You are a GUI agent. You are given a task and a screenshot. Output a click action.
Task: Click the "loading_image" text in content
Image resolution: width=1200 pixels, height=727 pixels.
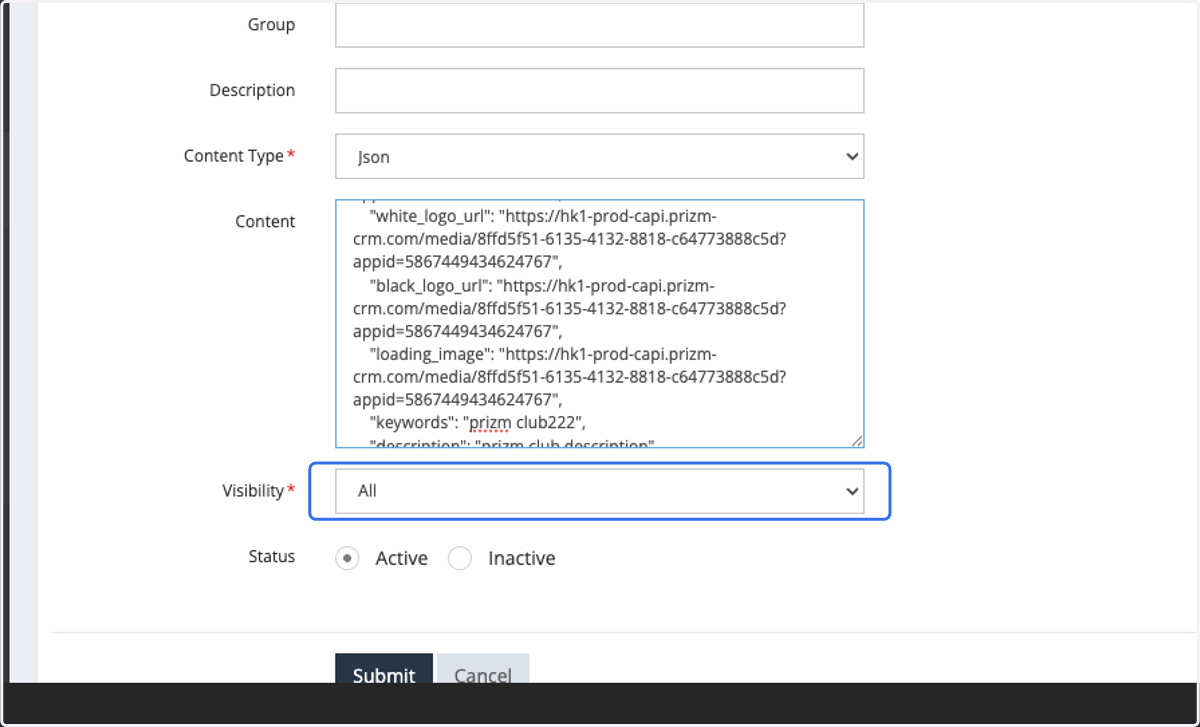point(430,354)
